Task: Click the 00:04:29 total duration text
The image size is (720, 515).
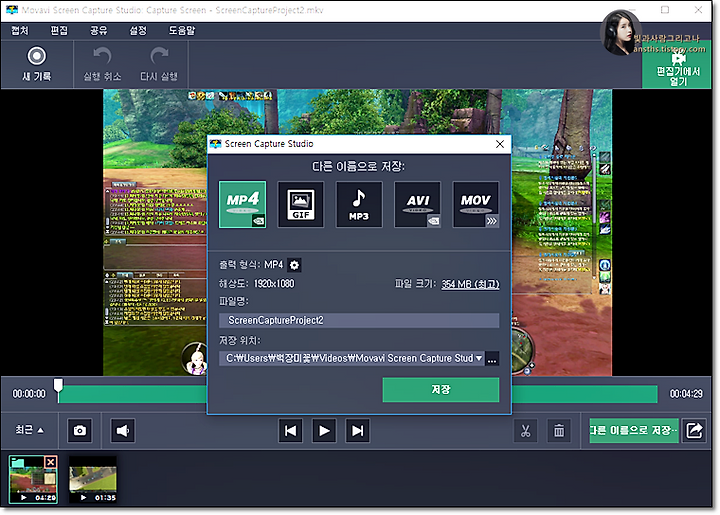Action: tap(686, 394)
